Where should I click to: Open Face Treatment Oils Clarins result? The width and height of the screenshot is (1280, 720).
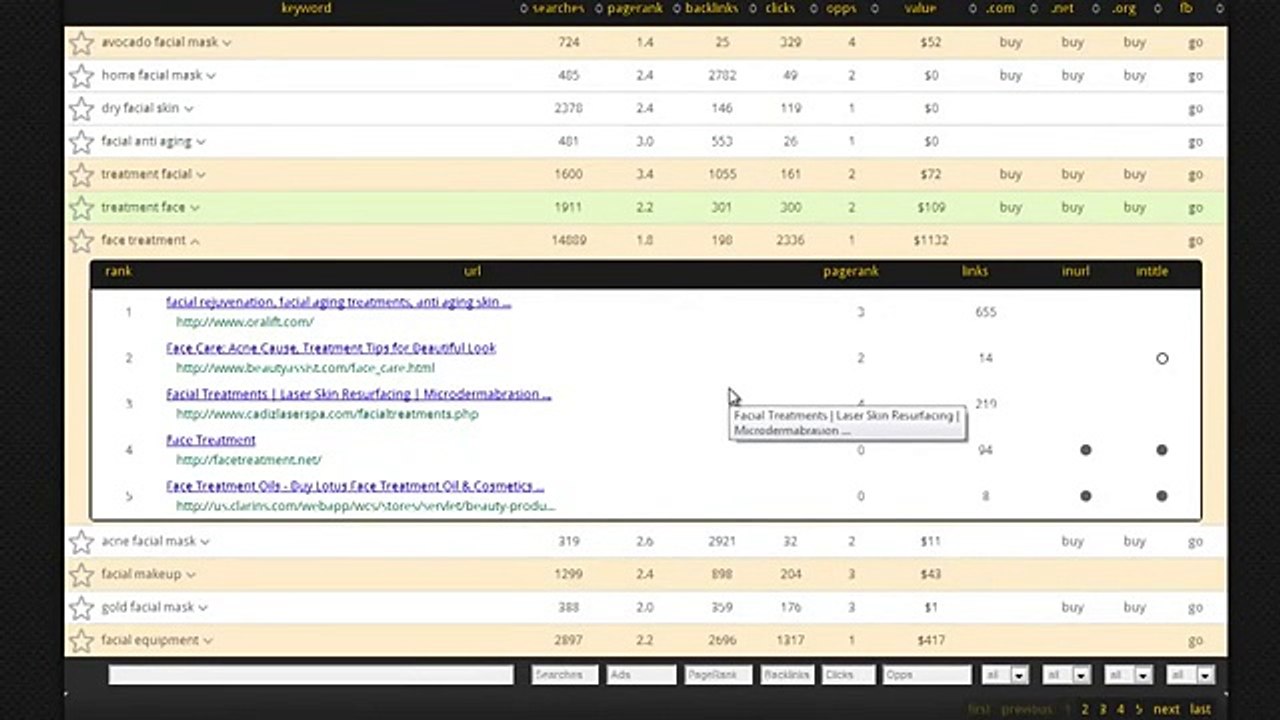355,486
